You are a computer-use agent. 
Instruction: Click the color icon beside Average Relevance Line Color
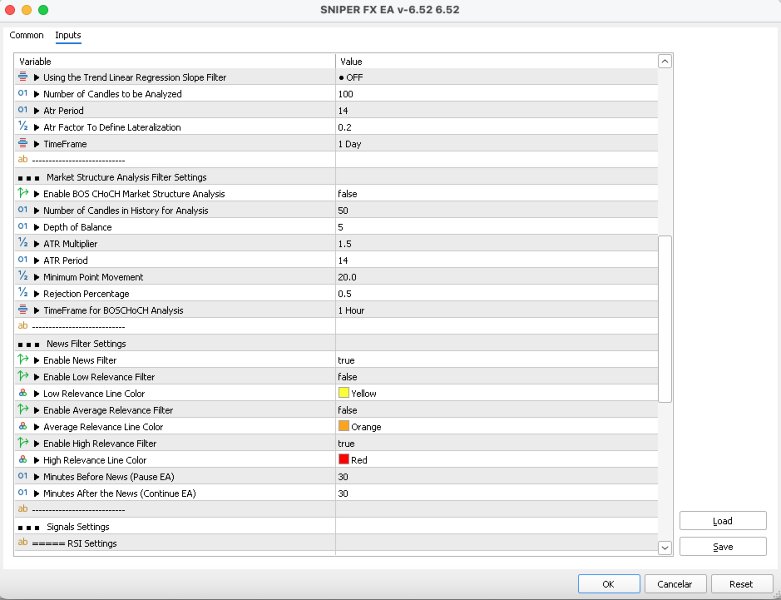pyautogui.click(x=23, y=426)
